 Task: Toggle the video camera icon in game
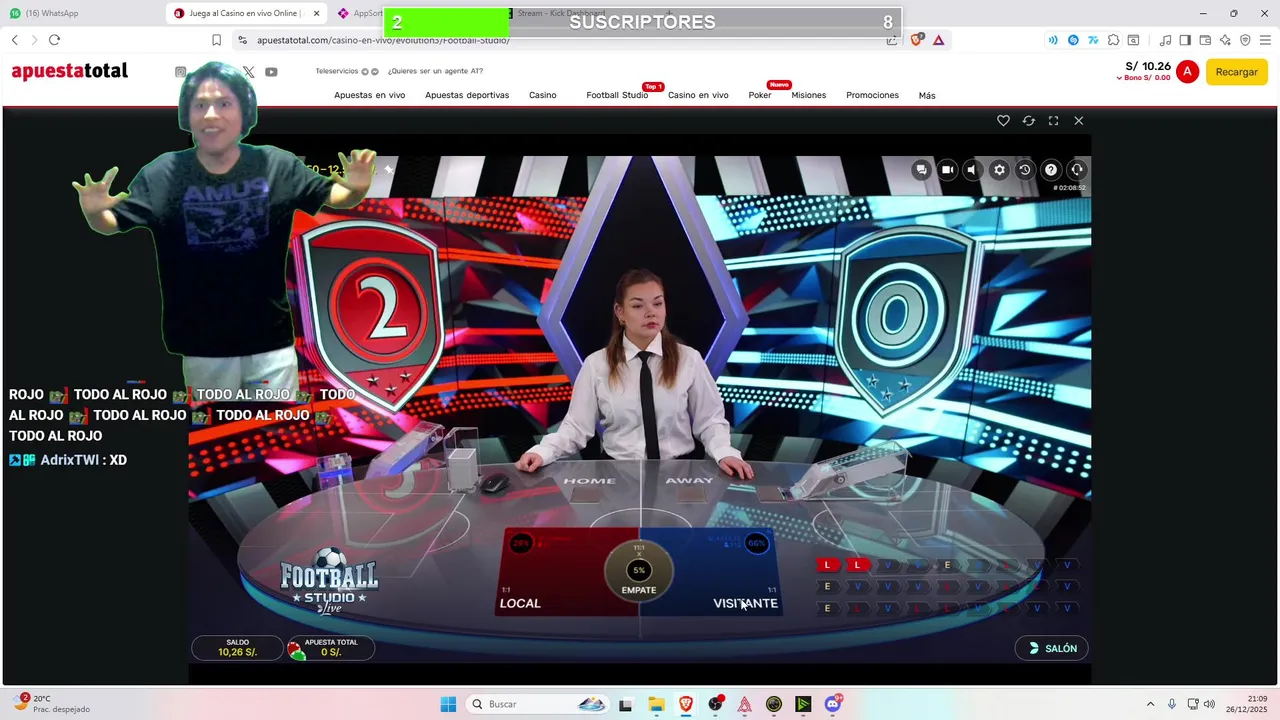947,170
